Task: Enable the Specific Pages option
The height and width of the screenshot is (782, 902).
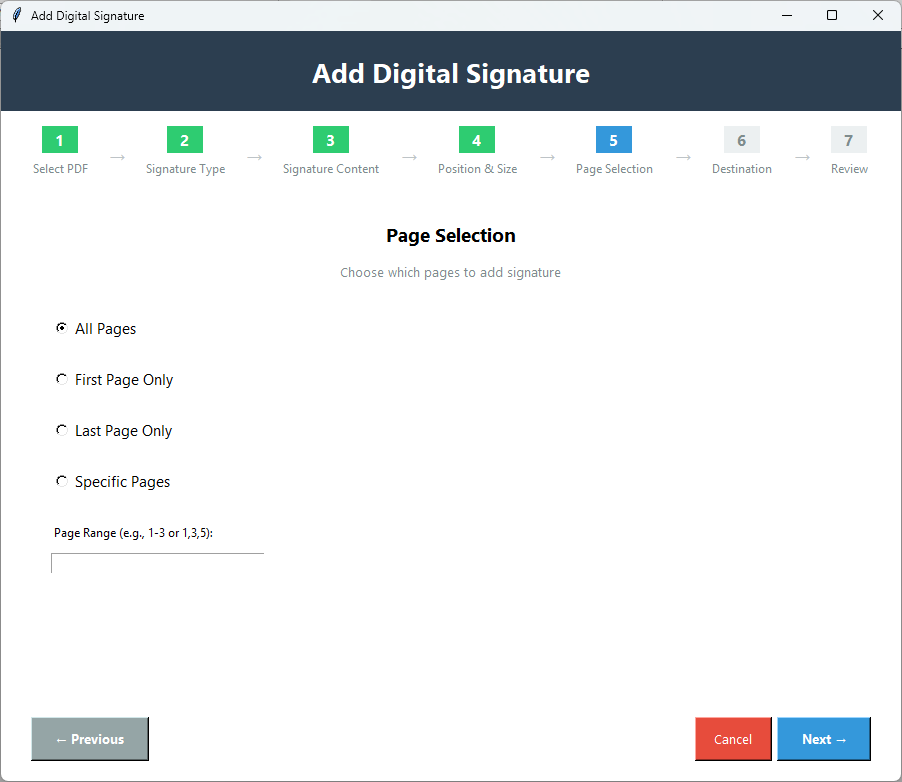Action: click(x=61, y=480)
